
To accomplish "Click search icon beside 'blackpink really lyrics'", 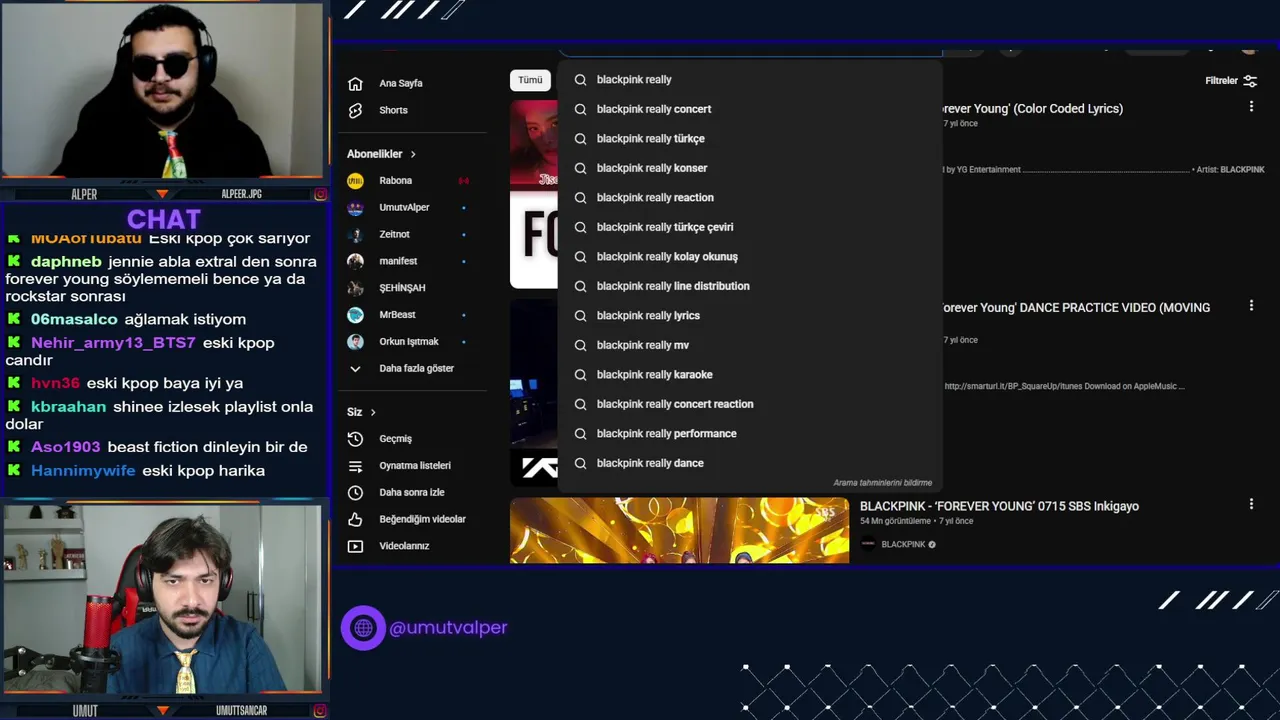I will point(580,316).
